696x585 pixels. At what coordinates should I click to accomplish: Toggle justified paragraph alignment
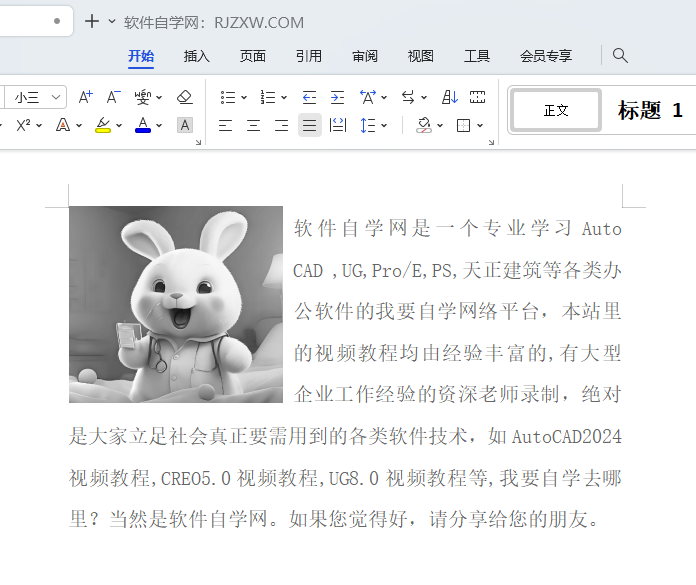coord(310,125)
